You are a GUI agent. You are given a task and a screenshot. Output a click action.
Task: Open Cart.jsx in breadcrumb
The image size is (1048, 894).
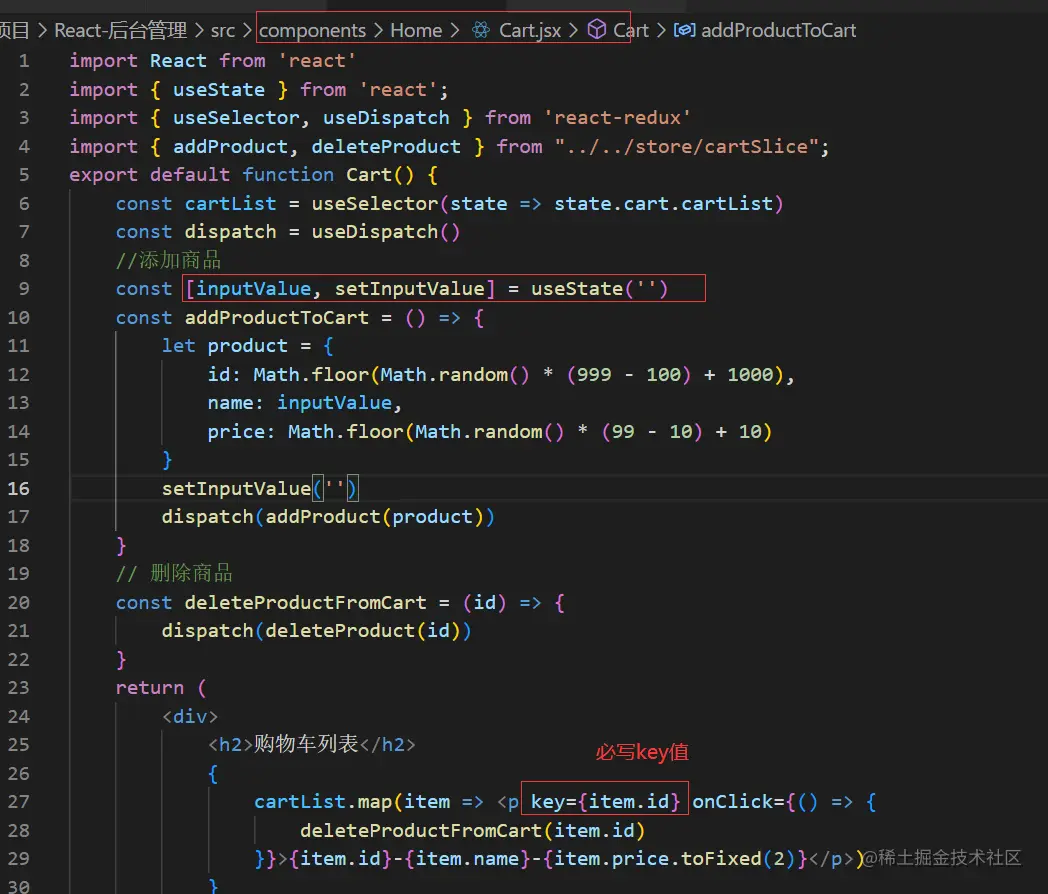(530, 31)
